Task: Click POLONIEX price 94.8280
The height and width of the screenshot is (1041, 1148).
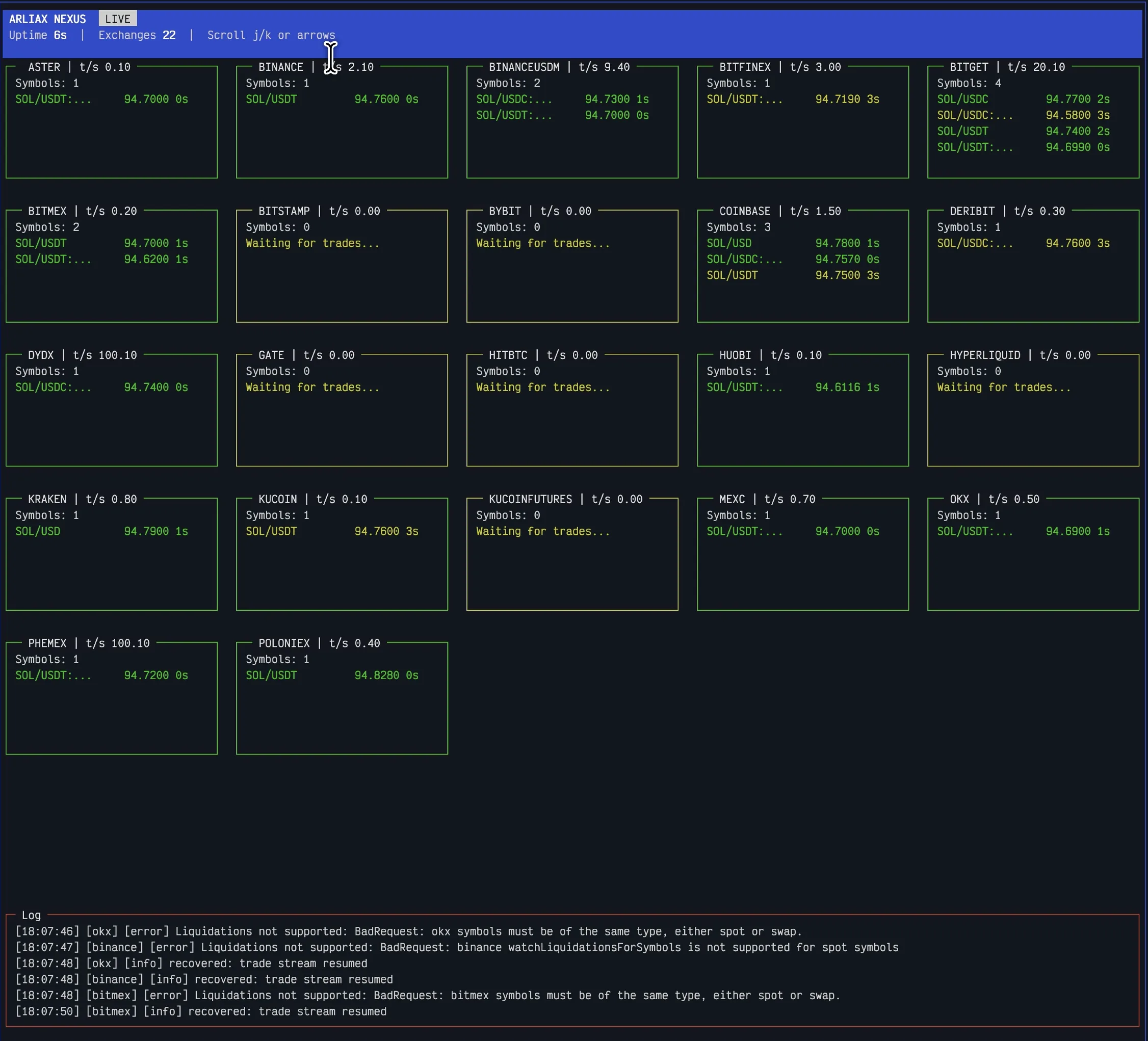Action: tap(377, 676)
